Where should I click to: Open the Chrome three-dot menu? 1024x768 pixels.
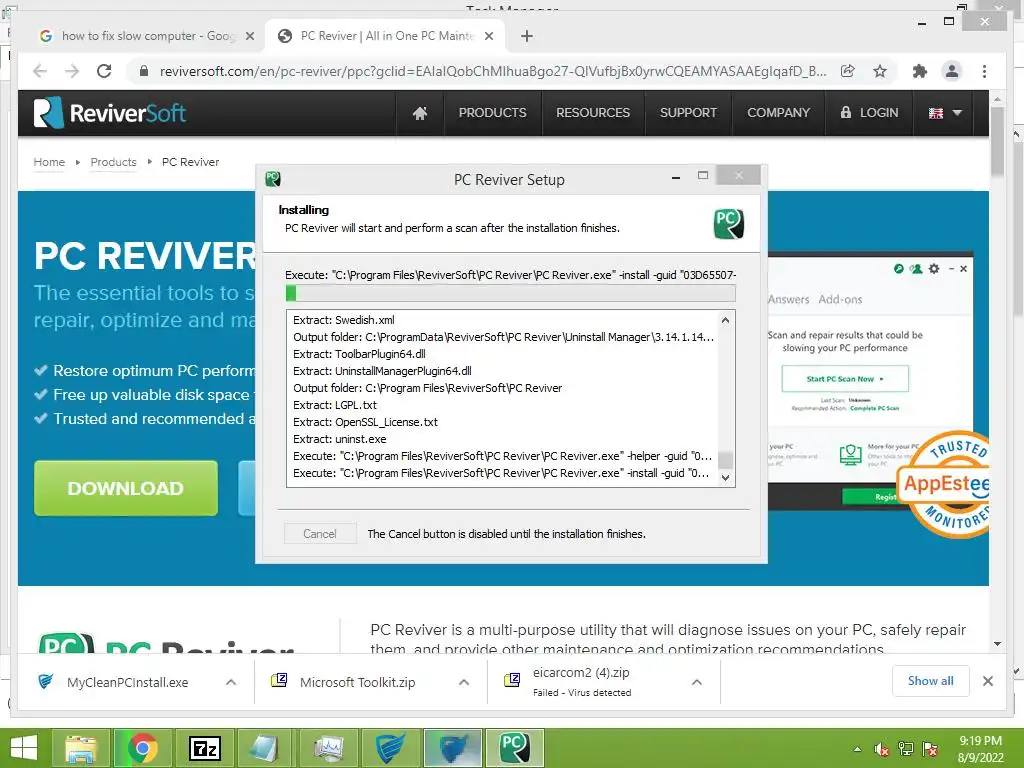click(984, 71)
